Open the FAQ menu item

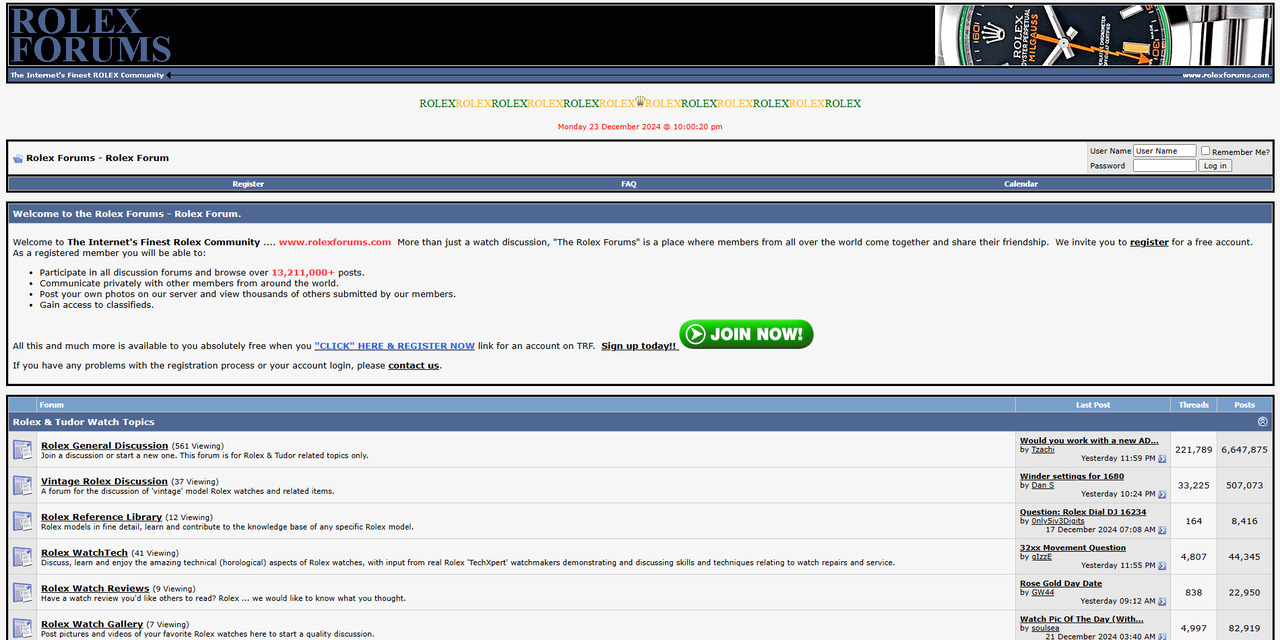[628, 184]
